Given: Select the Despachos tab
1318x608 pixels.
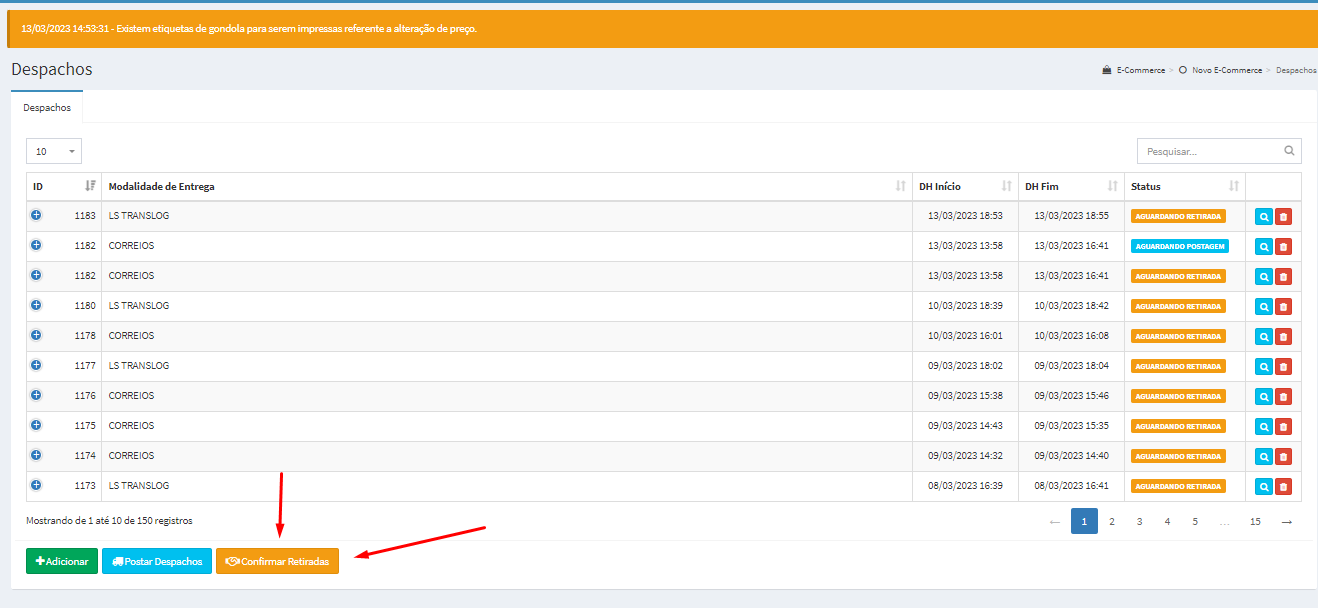Looking at the screenshot, I should click(47, 107).
